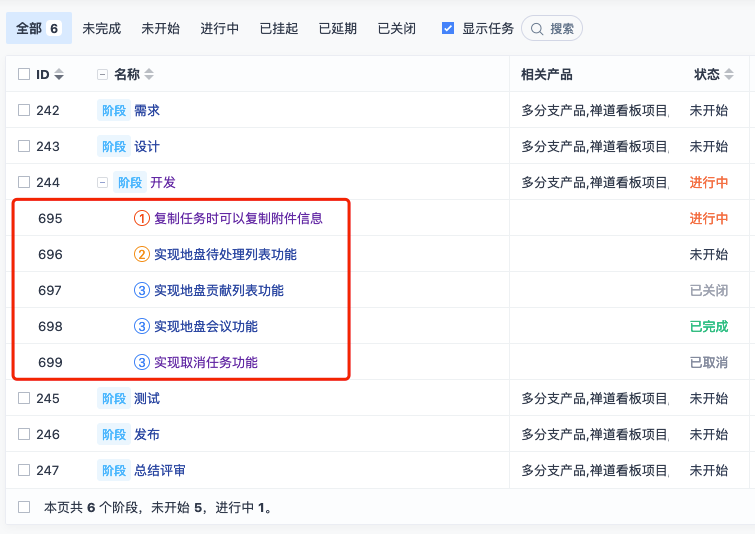Check the box for row 243

[x=24, y=146]
